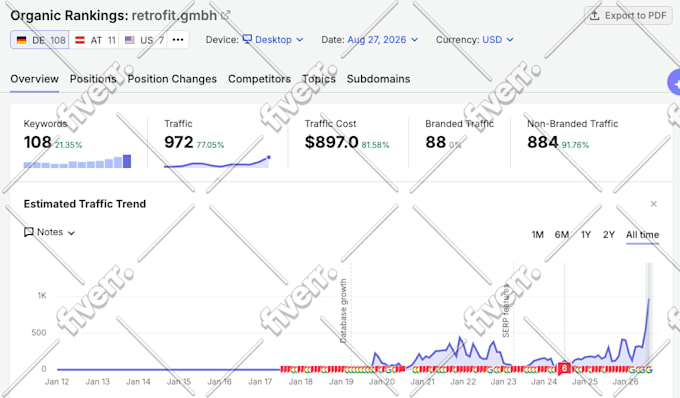Click the Keywords 21.35% change
The height and width of the screenshot is (398, 680).
point(69,145)
